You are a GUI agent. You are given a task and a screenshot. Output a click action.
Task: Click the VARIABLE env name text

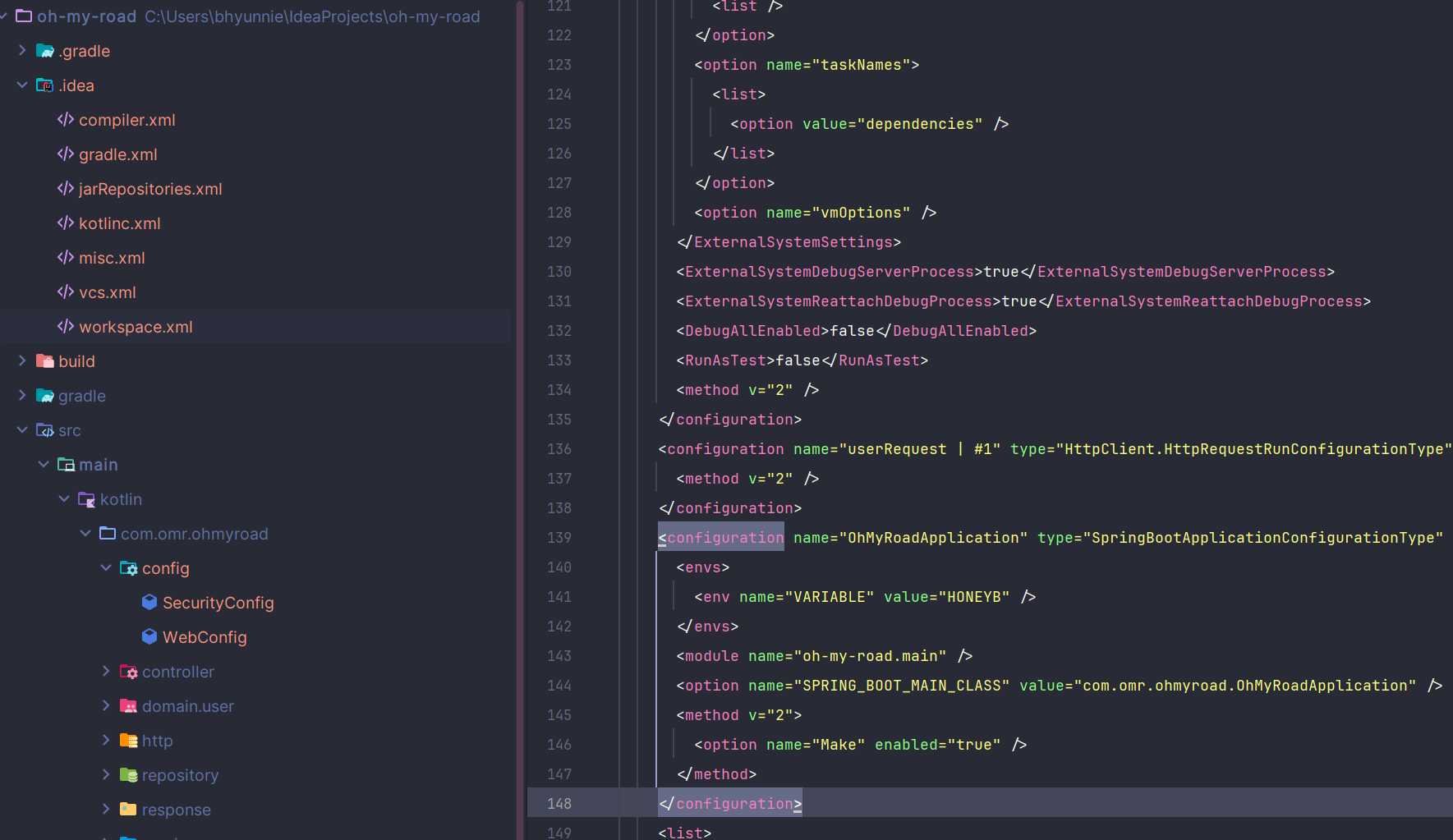coord(830,597)
